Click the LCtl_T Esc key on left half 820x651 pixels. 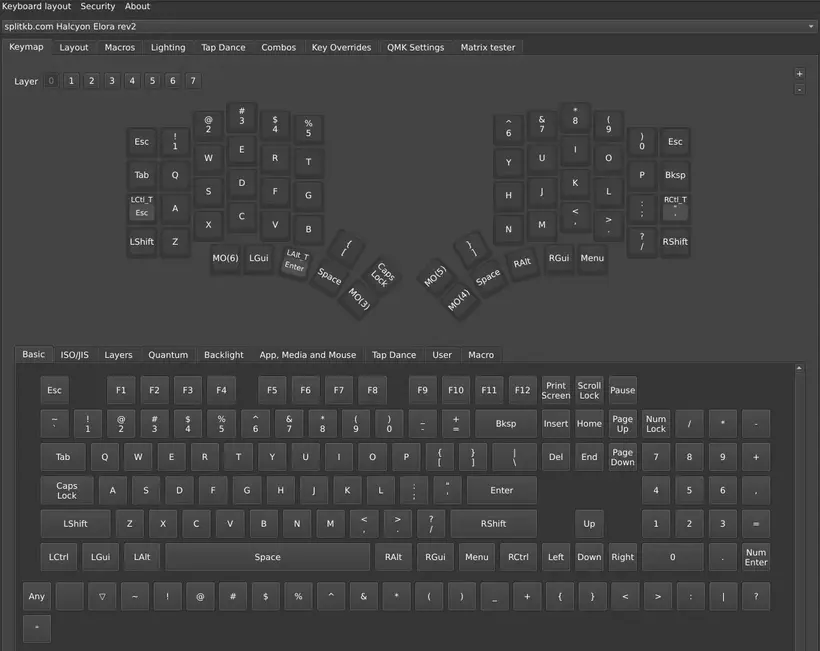click(x=142, y=207)
